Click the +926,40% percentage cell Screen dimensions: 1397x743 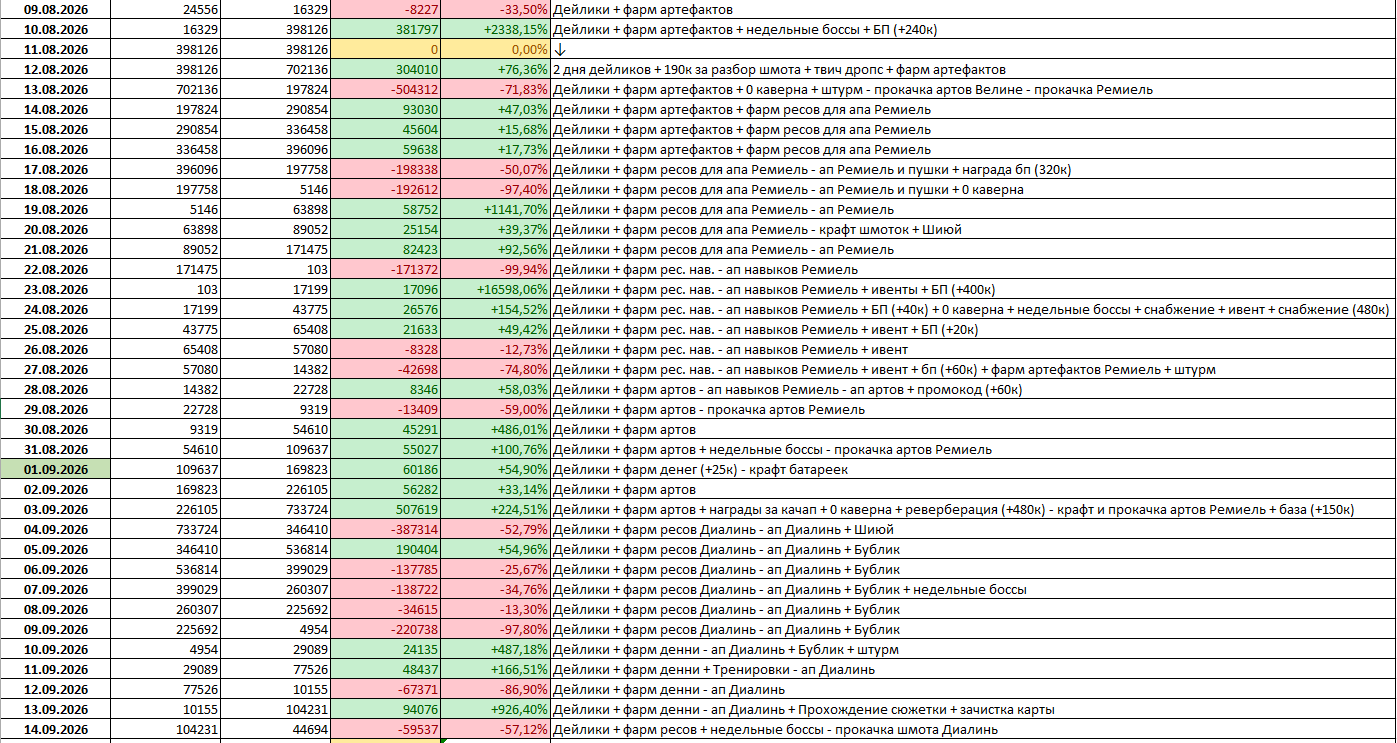click(496, 710)
